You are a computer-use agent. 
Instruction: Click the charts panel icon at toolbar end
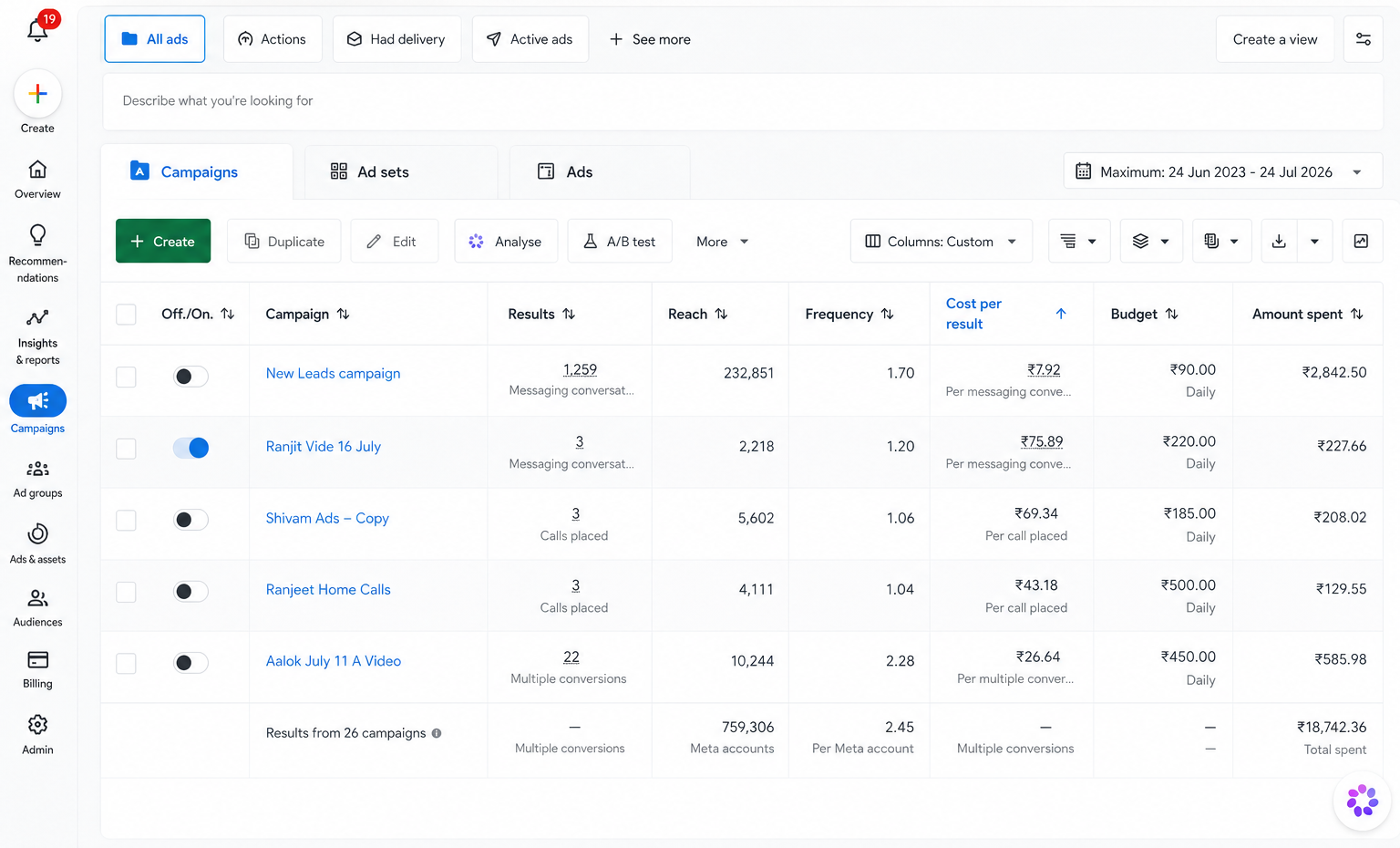(1362, 242)
